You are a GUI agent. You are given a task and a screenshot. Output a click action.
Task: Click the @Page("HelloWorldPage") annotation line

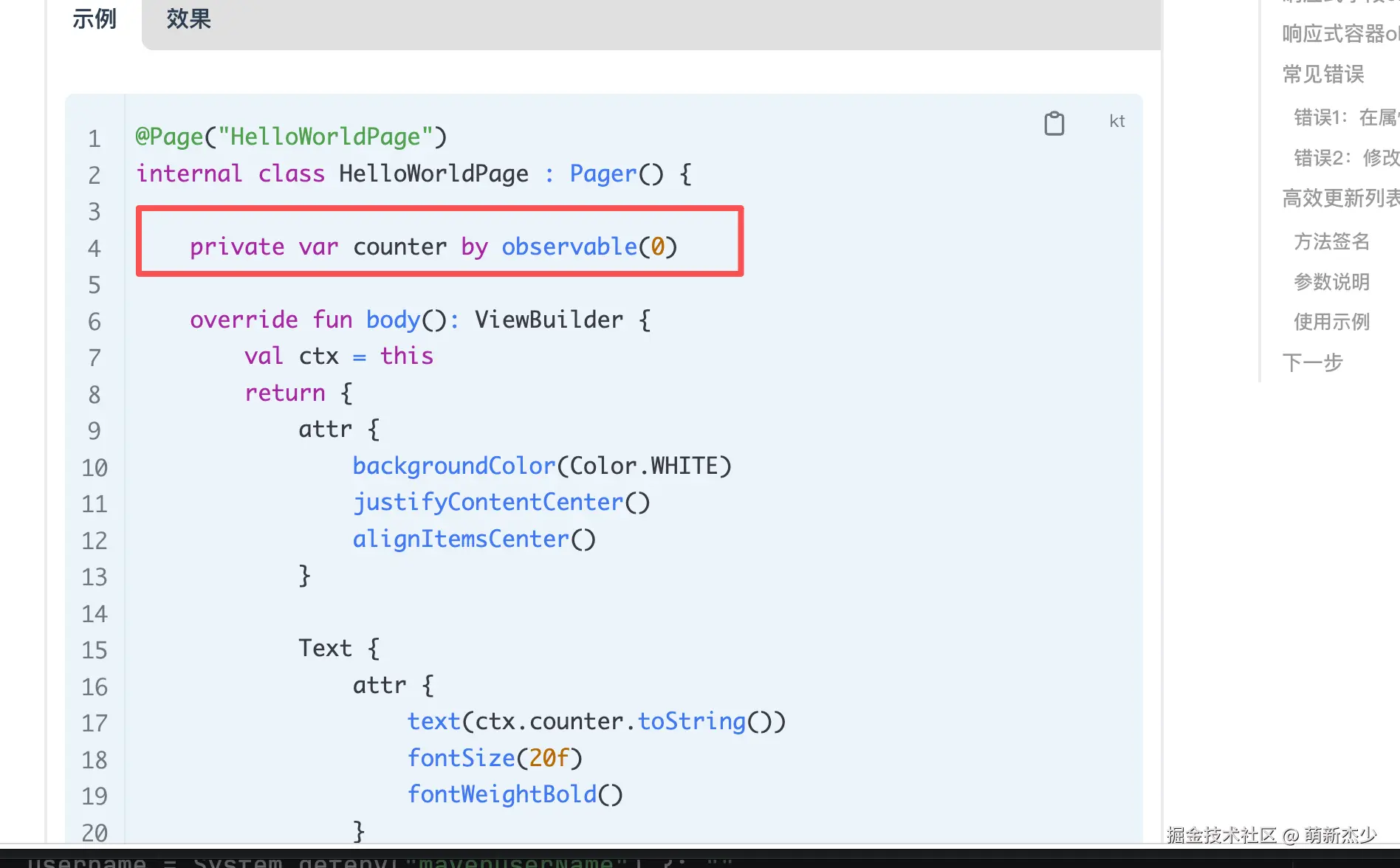pos(291,137)
